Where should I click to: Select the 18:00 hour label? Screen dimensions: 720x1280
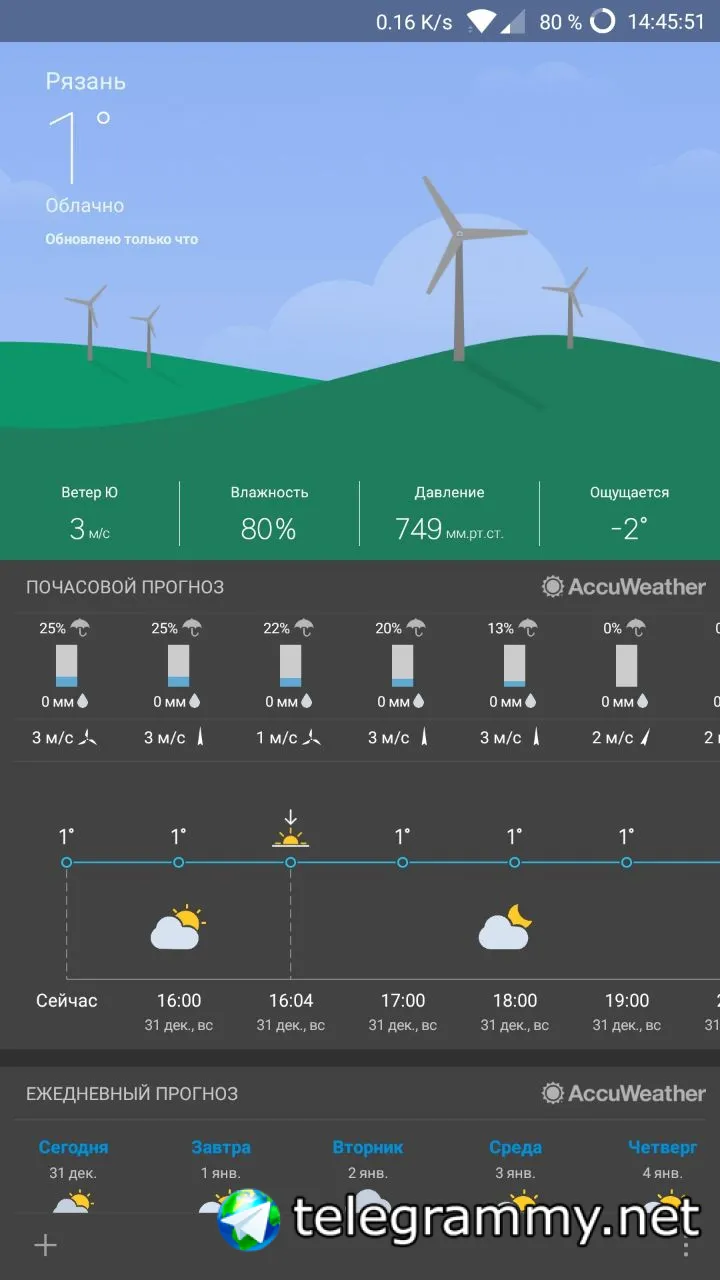[515, 1000]
